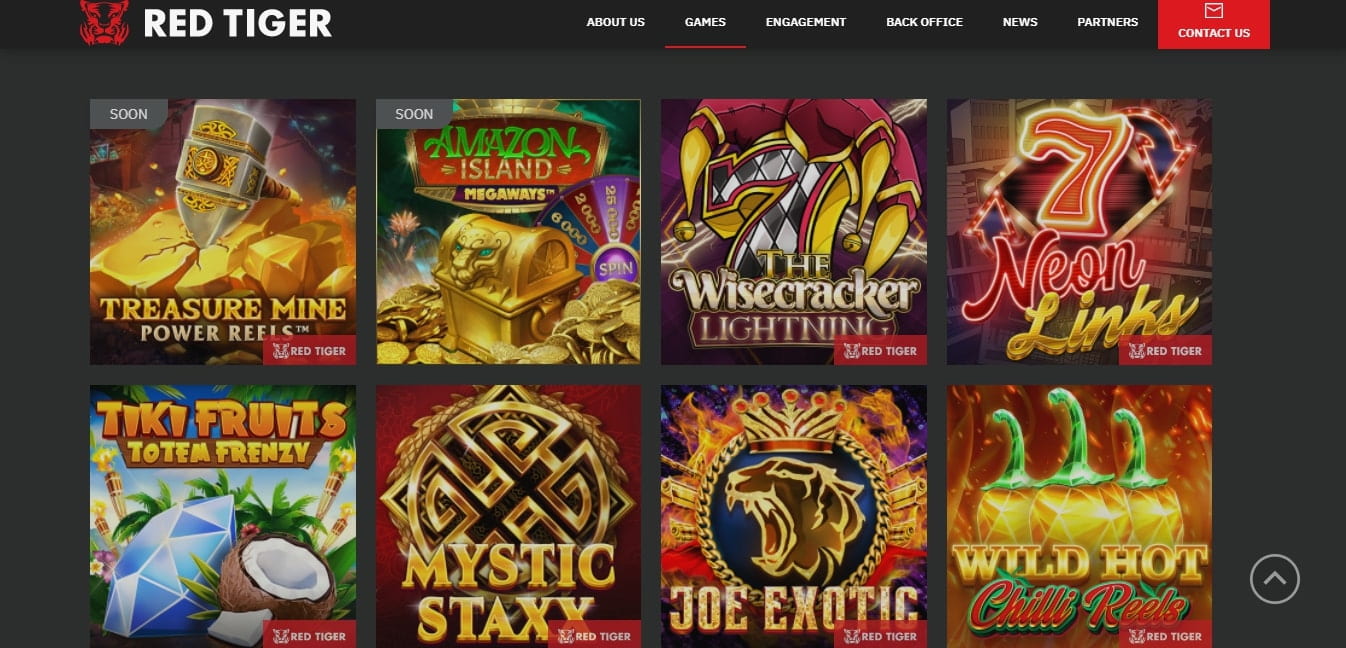Open the Amazon Island Megaways game
The width and height of the screenshot is (1346, 648).
[x=508, y=231]
